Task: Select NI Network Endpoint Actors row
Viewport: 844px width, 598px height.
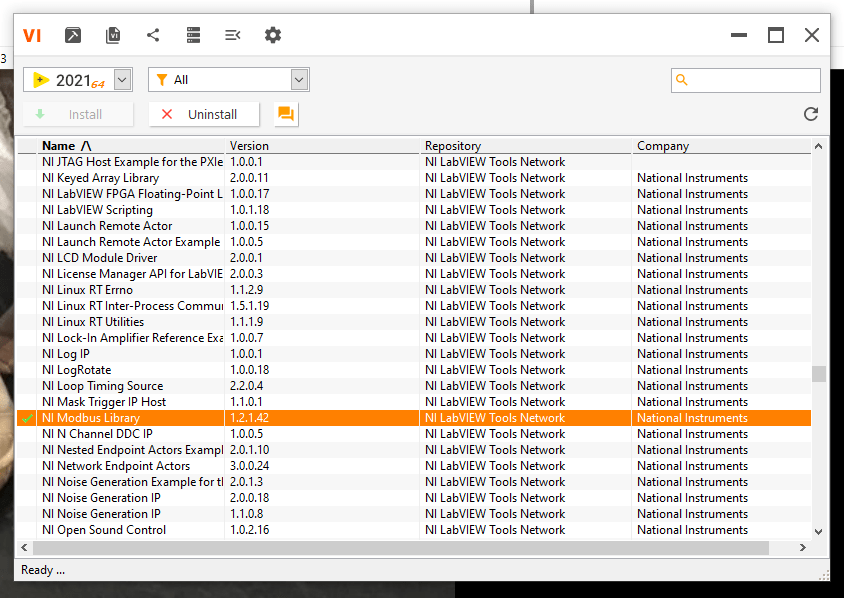Action: click(x=414, y=466)
